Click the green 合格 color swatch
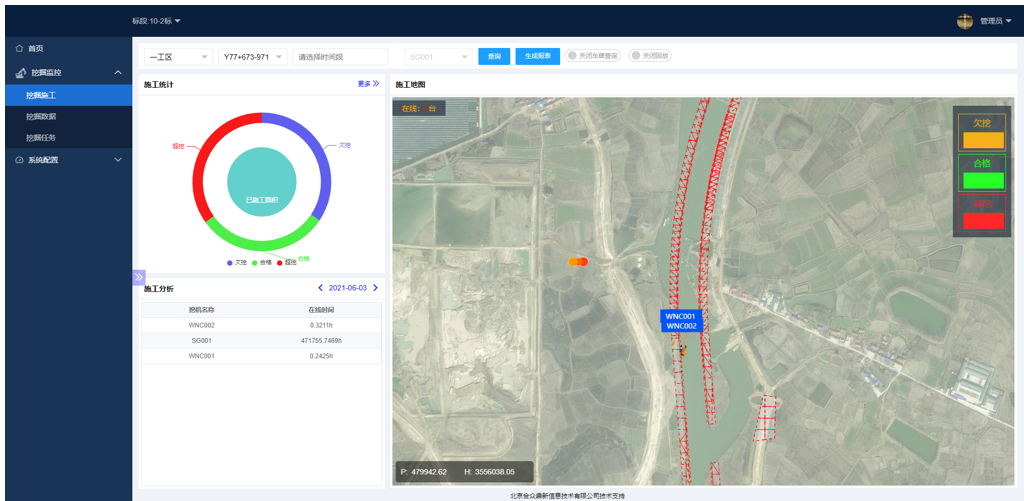The image size is (1024, 501). coord(981,181)
